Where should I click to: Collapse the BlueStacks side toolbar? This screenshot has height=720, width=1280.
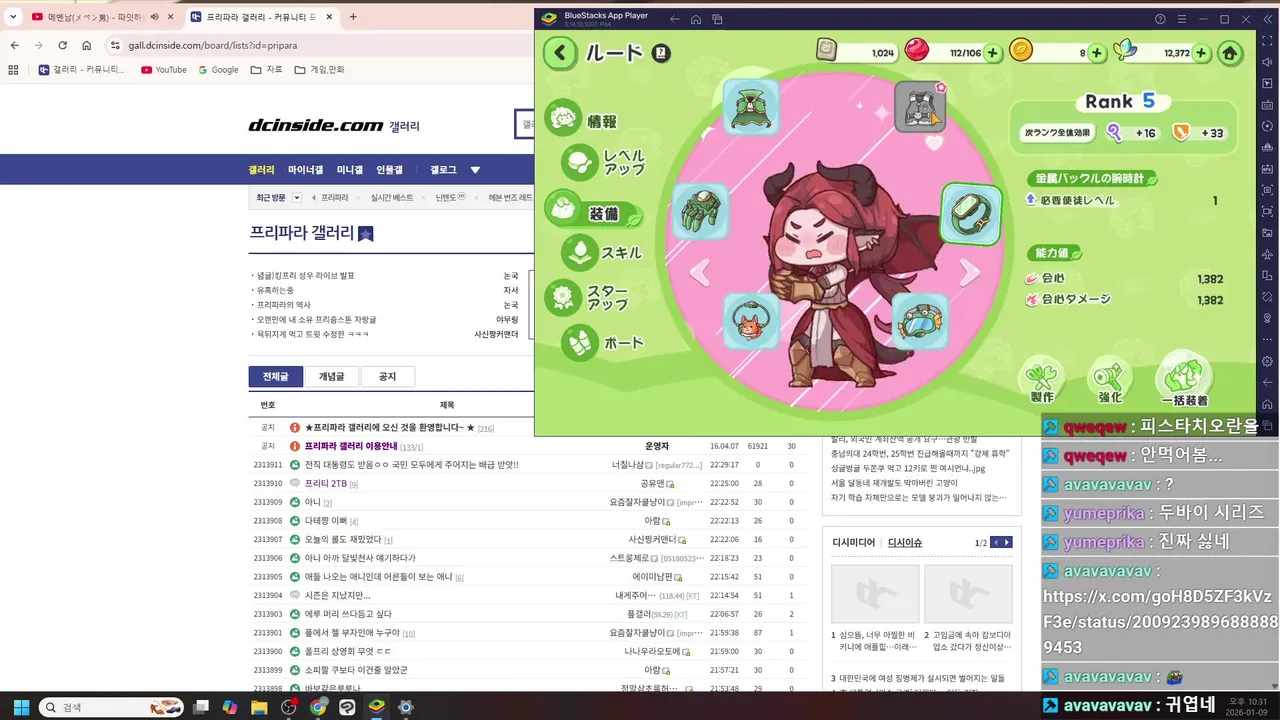(x=1267, y=19)
